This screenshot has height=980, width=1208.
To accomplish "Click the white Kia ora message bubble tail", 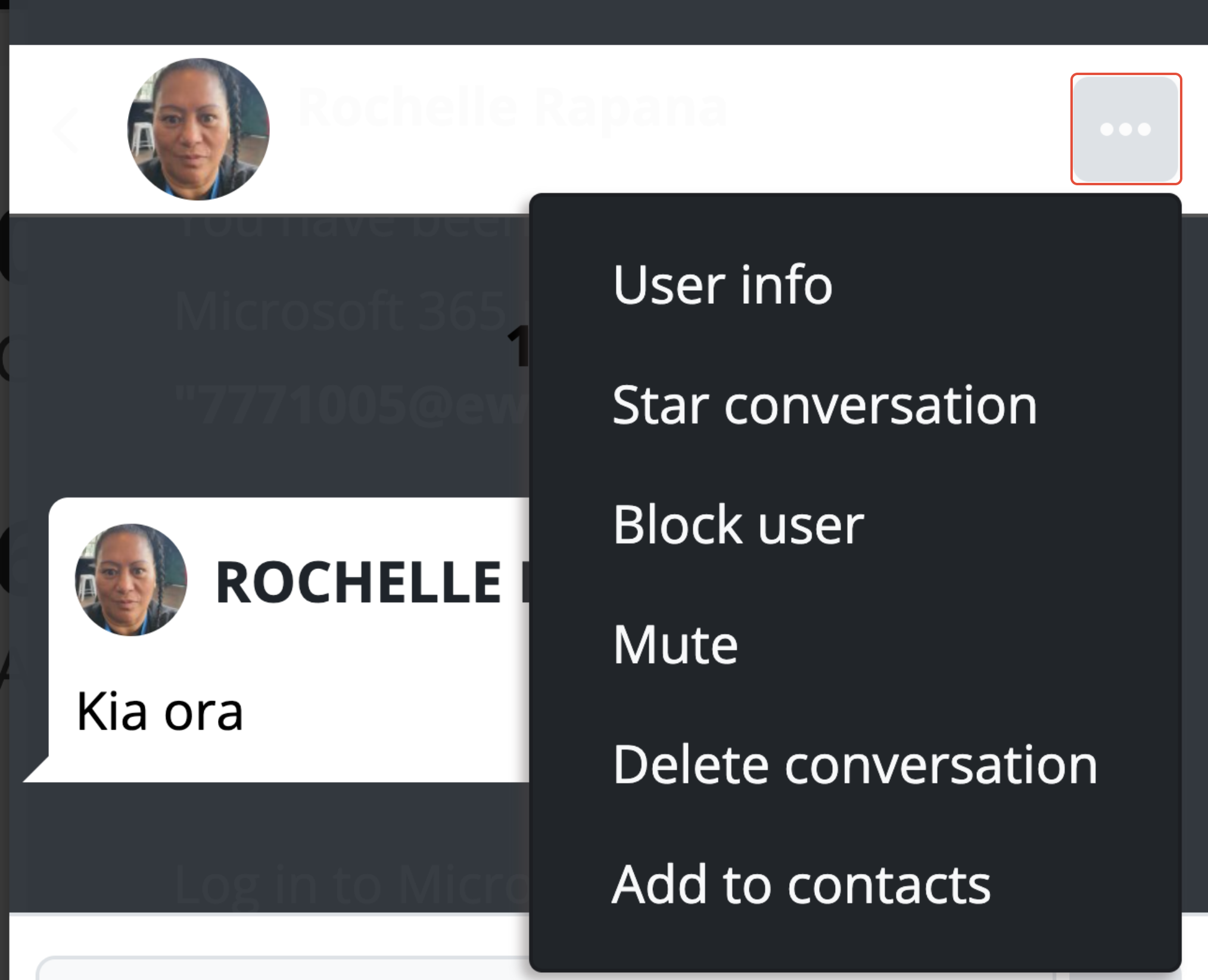I will (36, 769).
